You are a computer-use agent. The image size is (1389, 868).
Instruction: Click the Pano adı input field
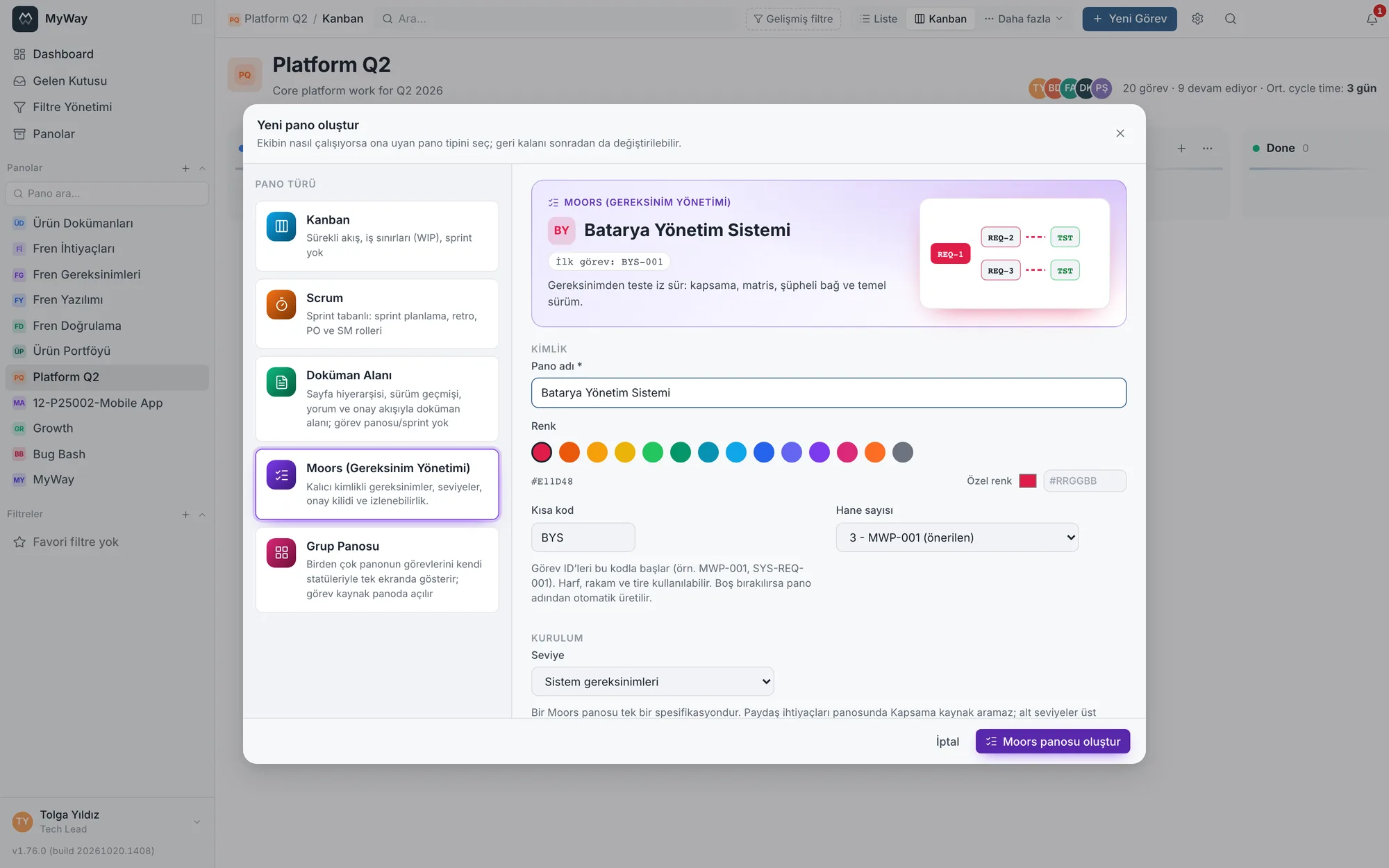coord(829,393)
